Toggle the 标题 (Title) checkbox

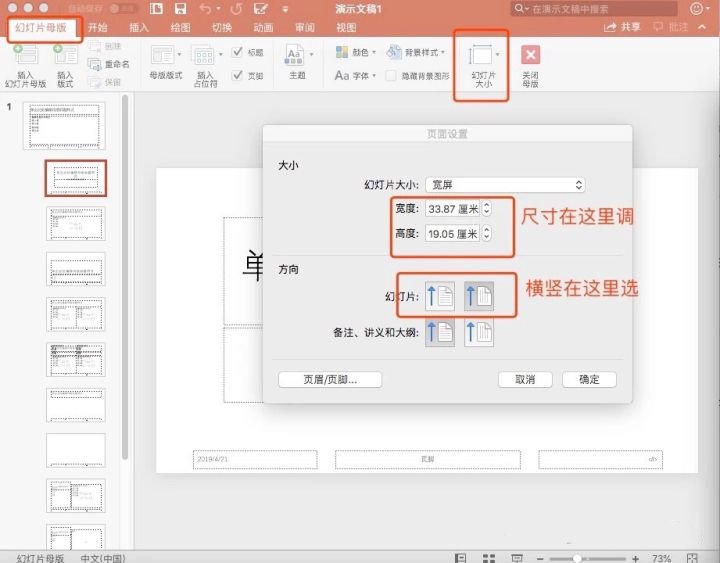pos(238,52)
